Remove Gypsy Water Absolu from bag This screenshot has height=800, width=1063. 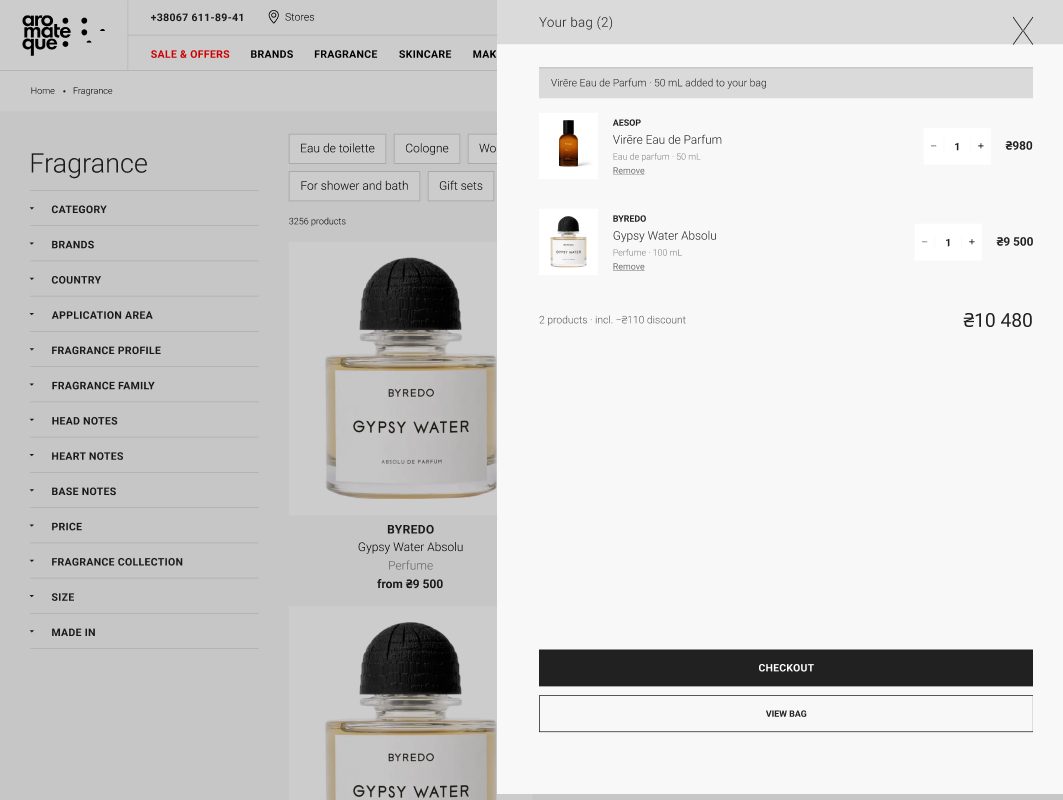click(x=628, y=267)
